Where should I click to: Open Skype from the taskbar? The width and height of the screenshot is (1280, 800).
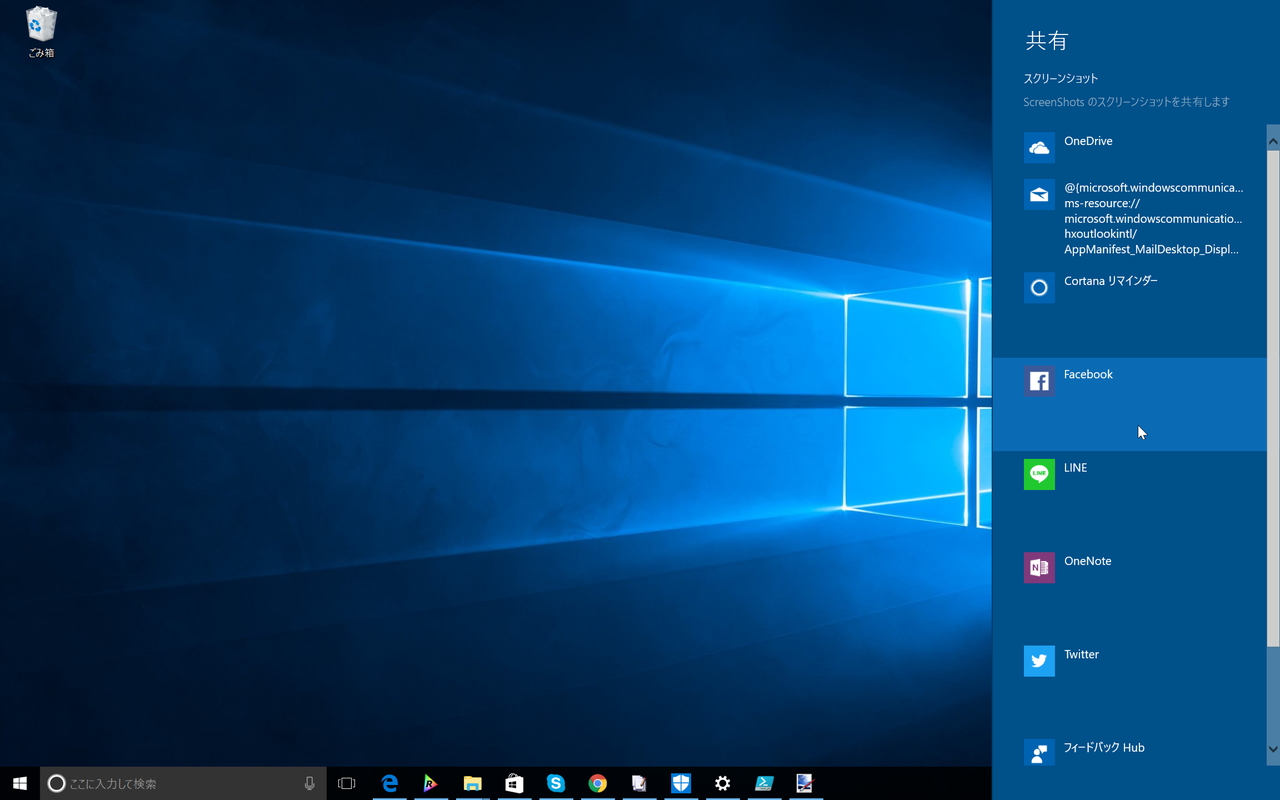click(x=556, y=783)
